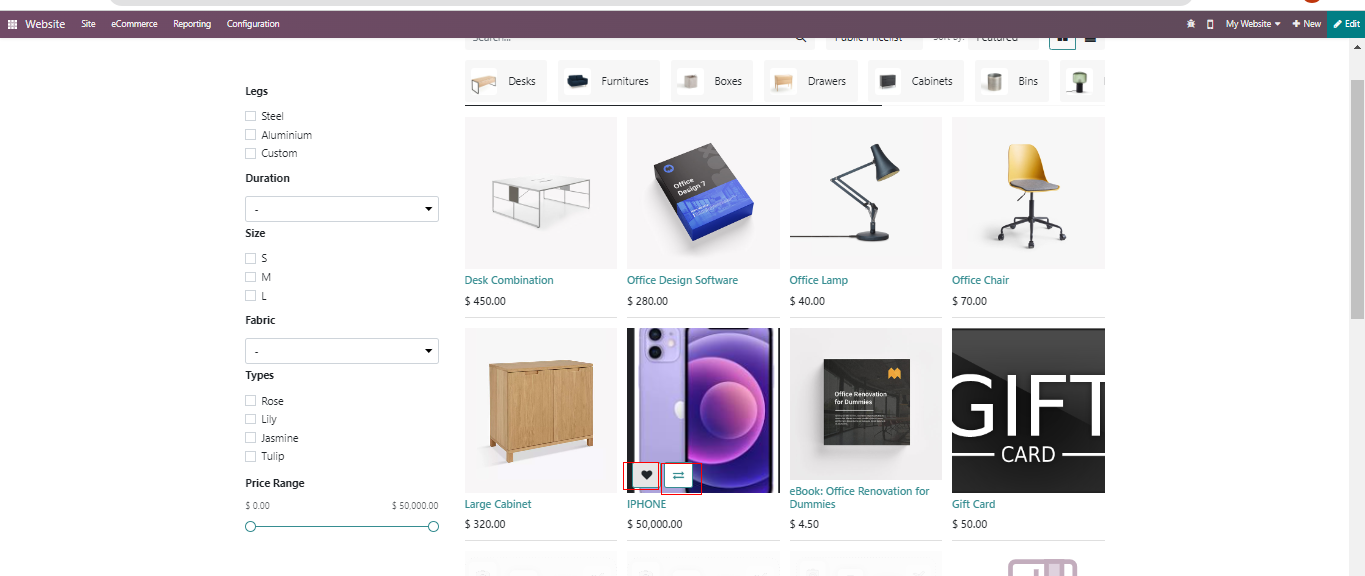Click the right handle of Price Range slider
1365x576 pixels.
pyautogui.click(x=433, y=526)
